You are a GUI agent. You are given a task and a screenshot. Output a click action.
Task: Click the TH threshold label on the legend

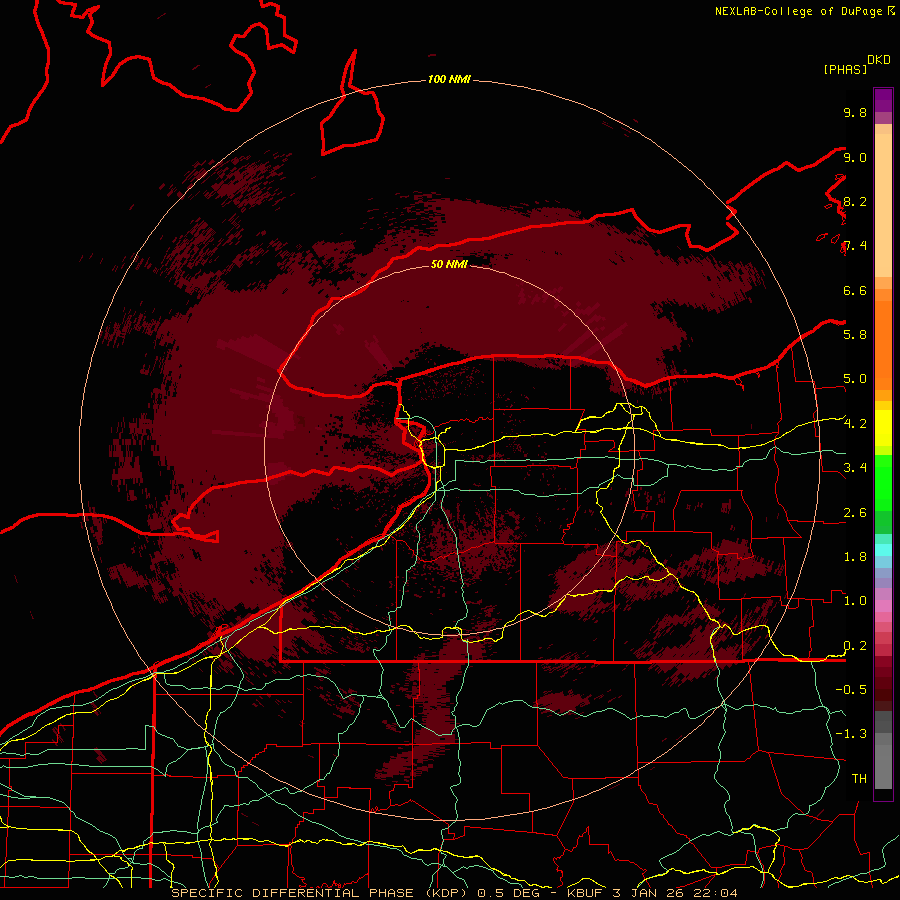click(859, 778)
